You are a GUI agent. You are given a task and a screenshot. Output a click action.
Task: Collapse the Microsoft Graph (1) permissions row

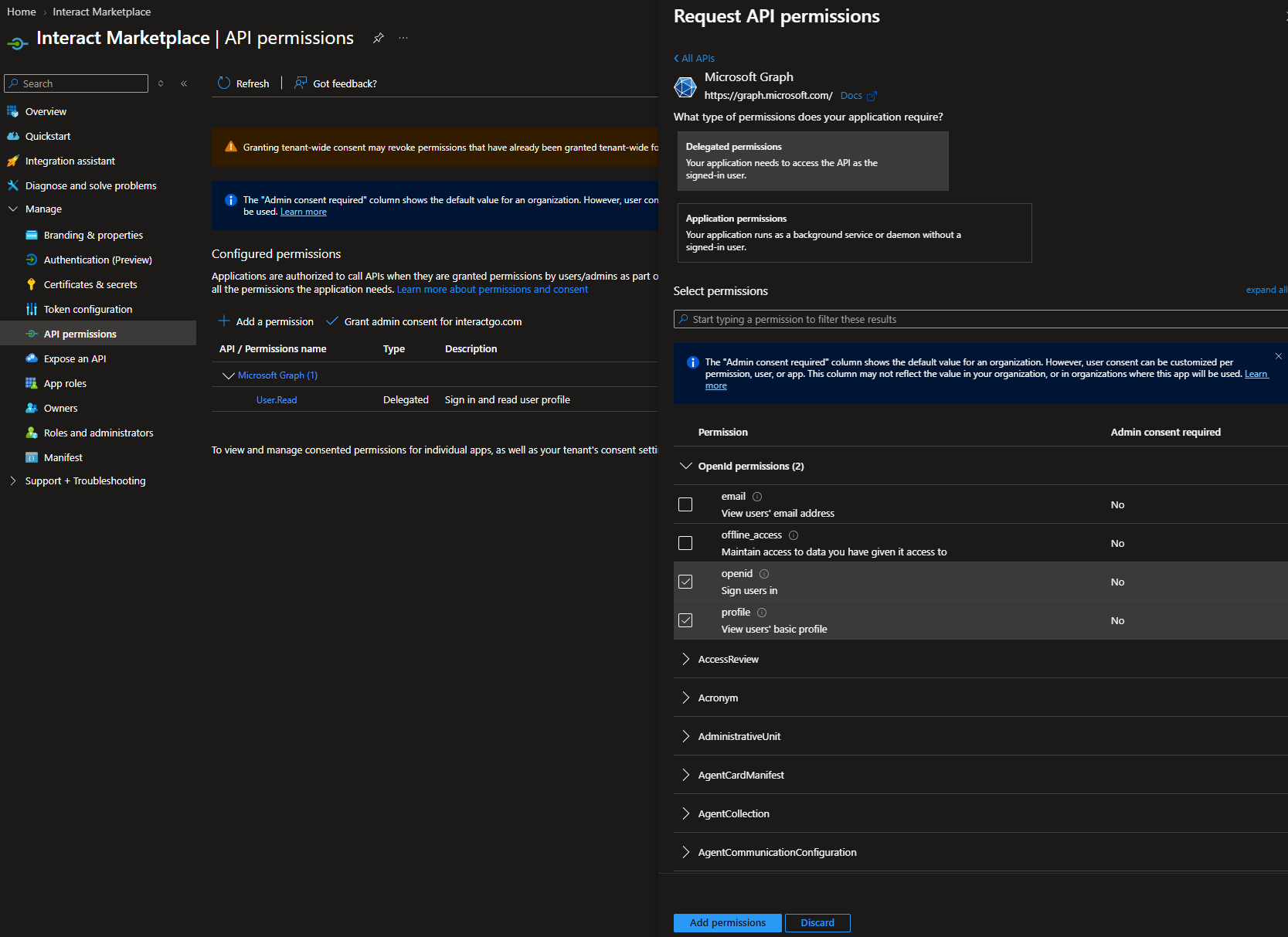coord(228,375)
